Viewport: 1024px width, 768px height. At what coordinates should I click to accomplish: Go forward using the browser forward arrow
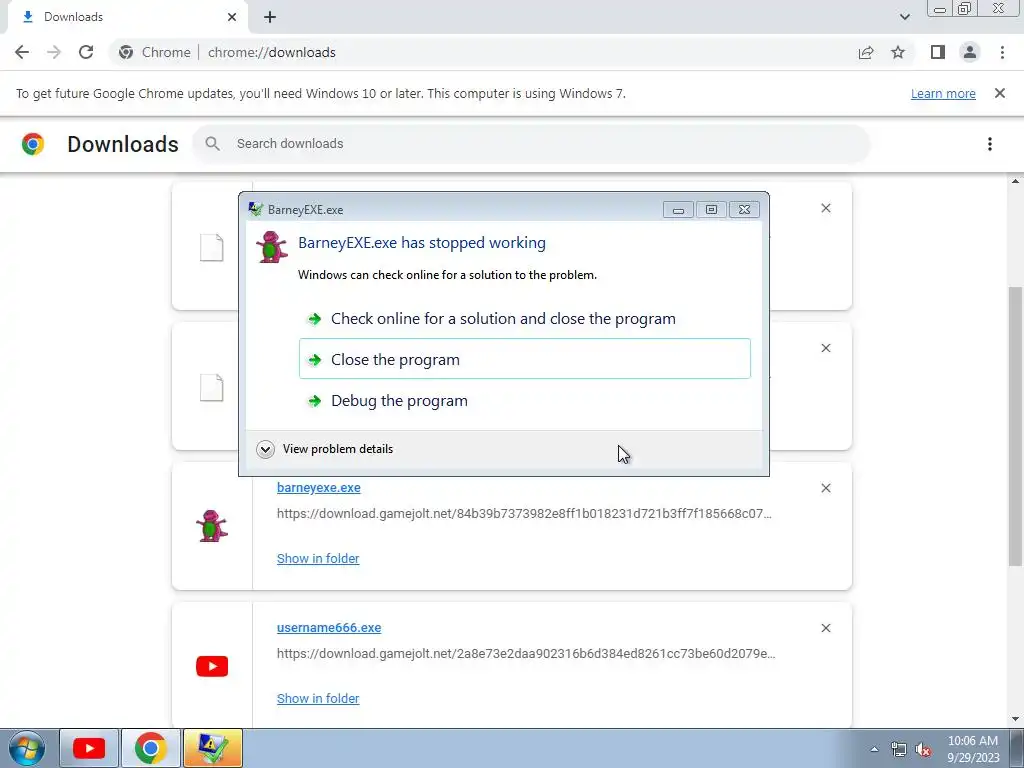point(54,52)
